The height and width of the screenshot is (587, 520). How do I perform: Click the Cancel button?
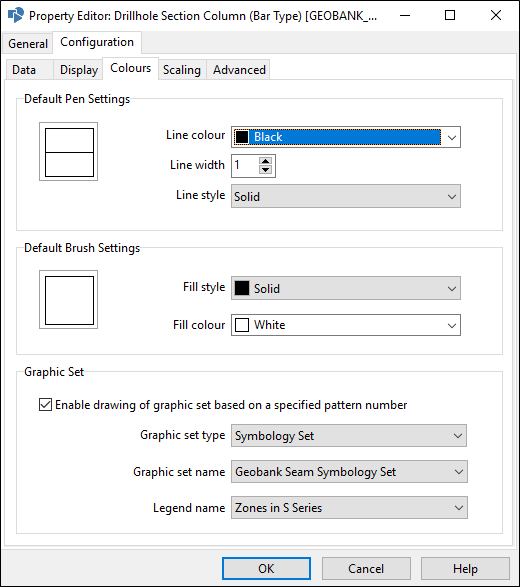366,569
